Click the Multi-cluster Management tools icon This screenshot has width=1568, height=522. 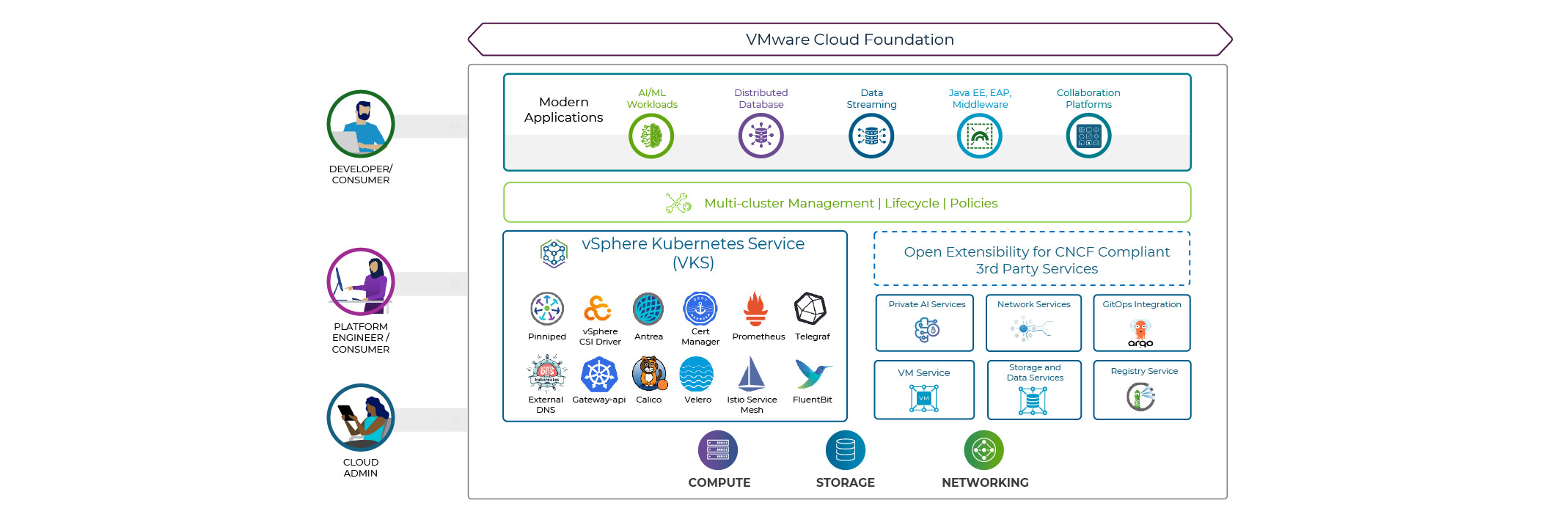tap(678, 203)
